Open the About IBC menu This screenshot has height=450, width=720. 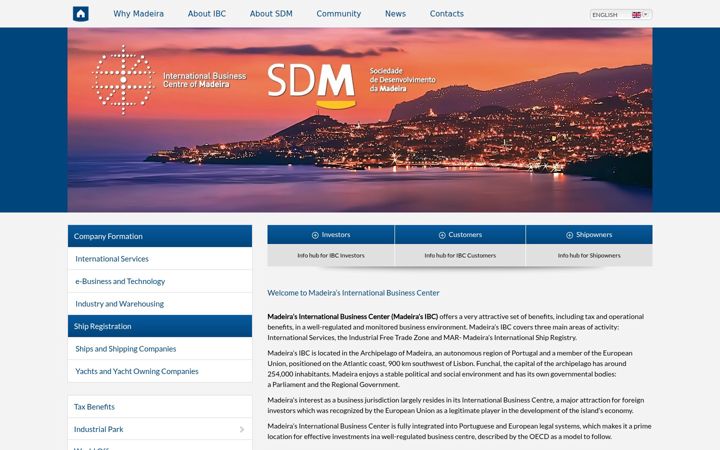point(207,14)
